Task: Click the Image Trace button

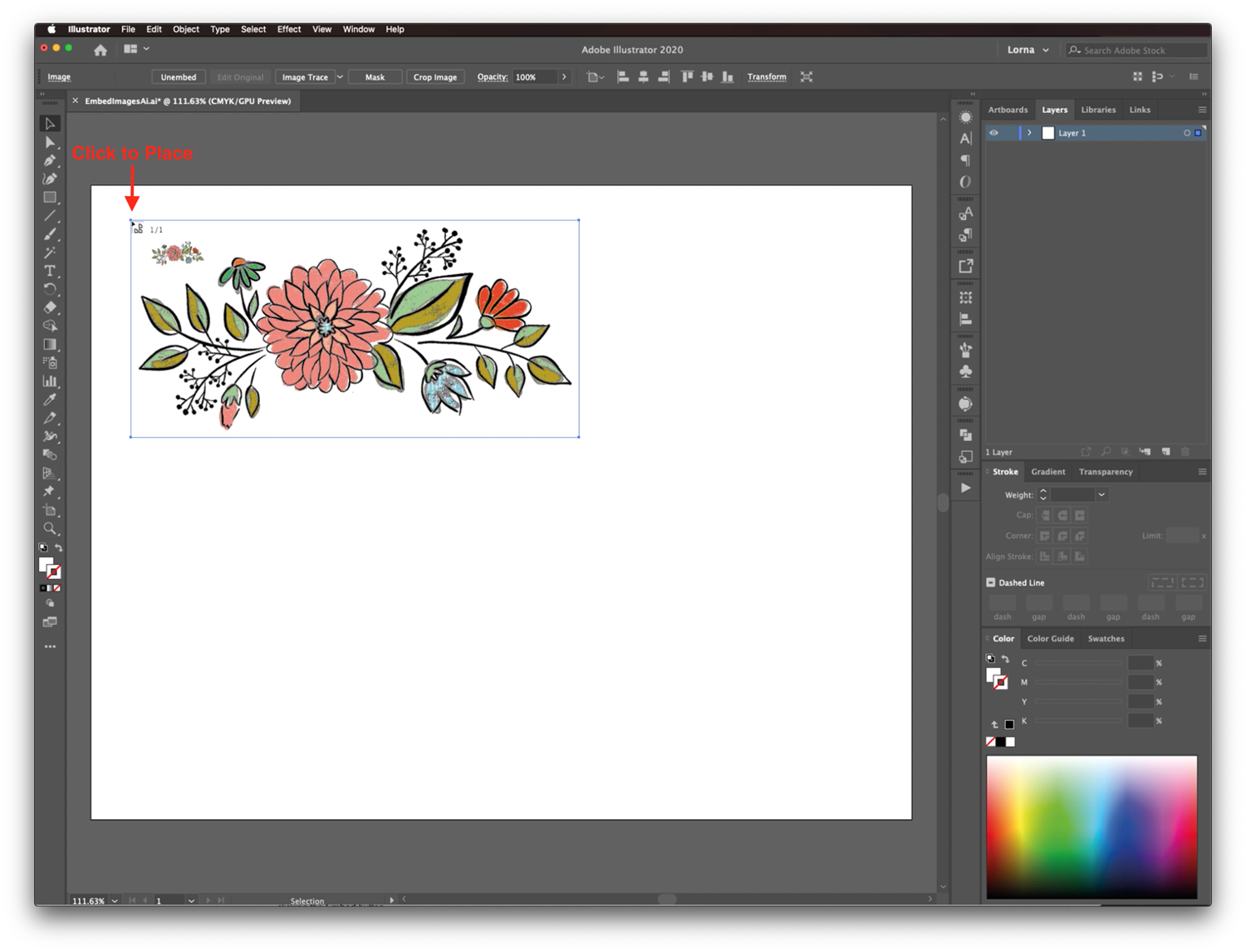Action: [x=305, y=77]
